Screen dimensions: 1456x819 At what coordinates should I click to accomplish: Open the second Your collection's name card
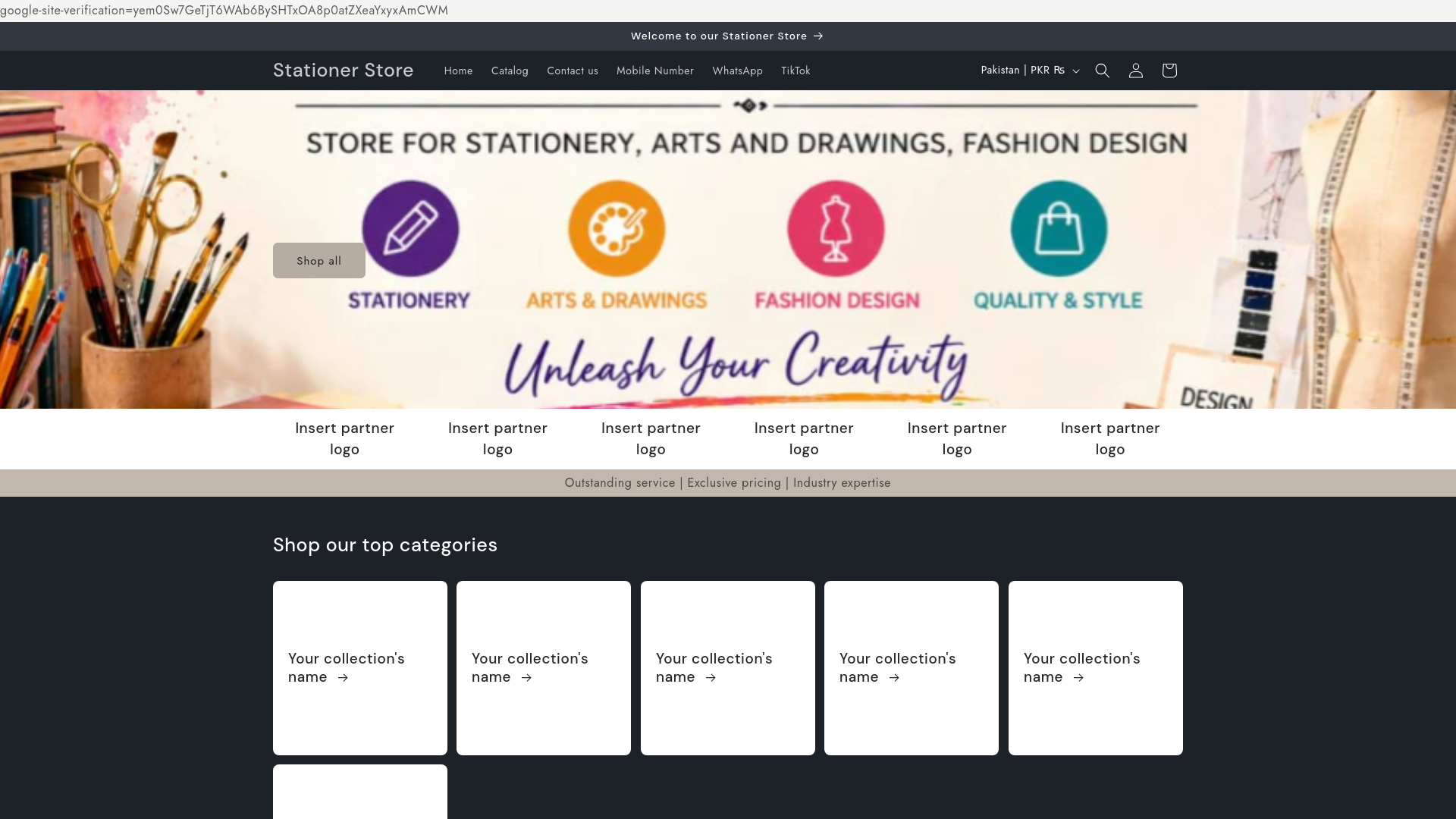pos(544,668)
